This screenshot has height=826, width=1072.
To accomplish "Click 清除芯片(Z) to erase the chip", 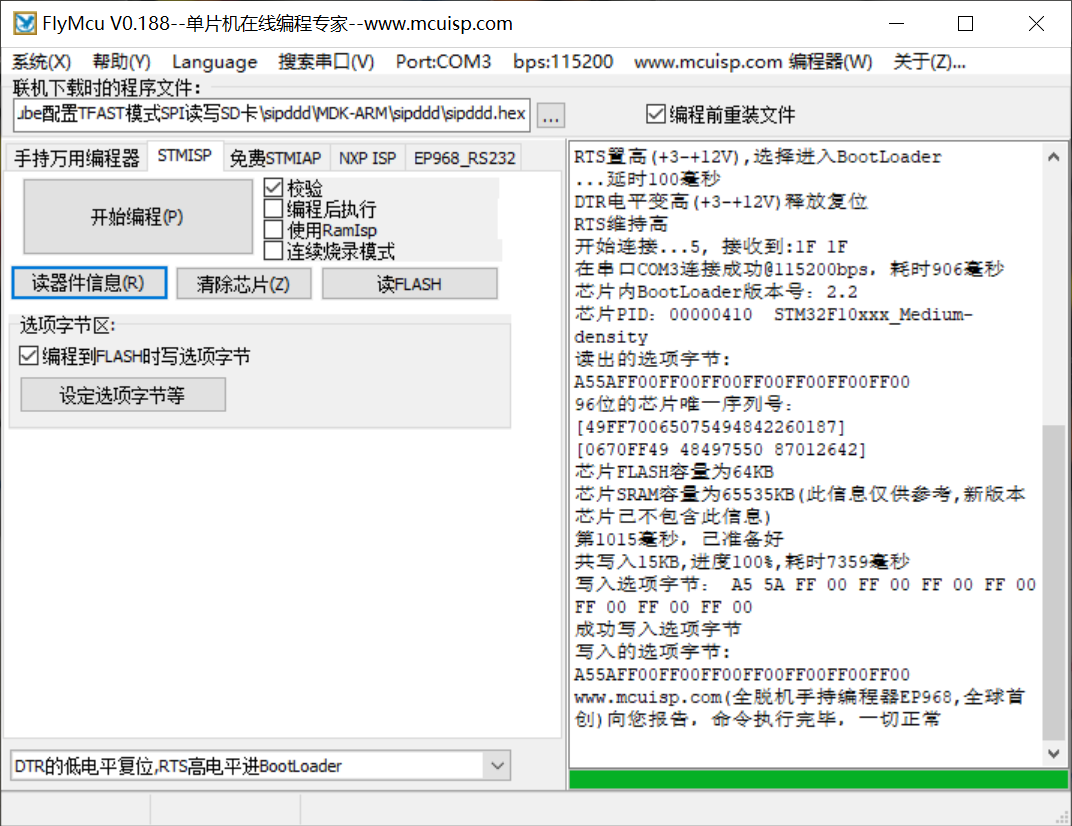I will pyautogui.click(x=243, y=283).
